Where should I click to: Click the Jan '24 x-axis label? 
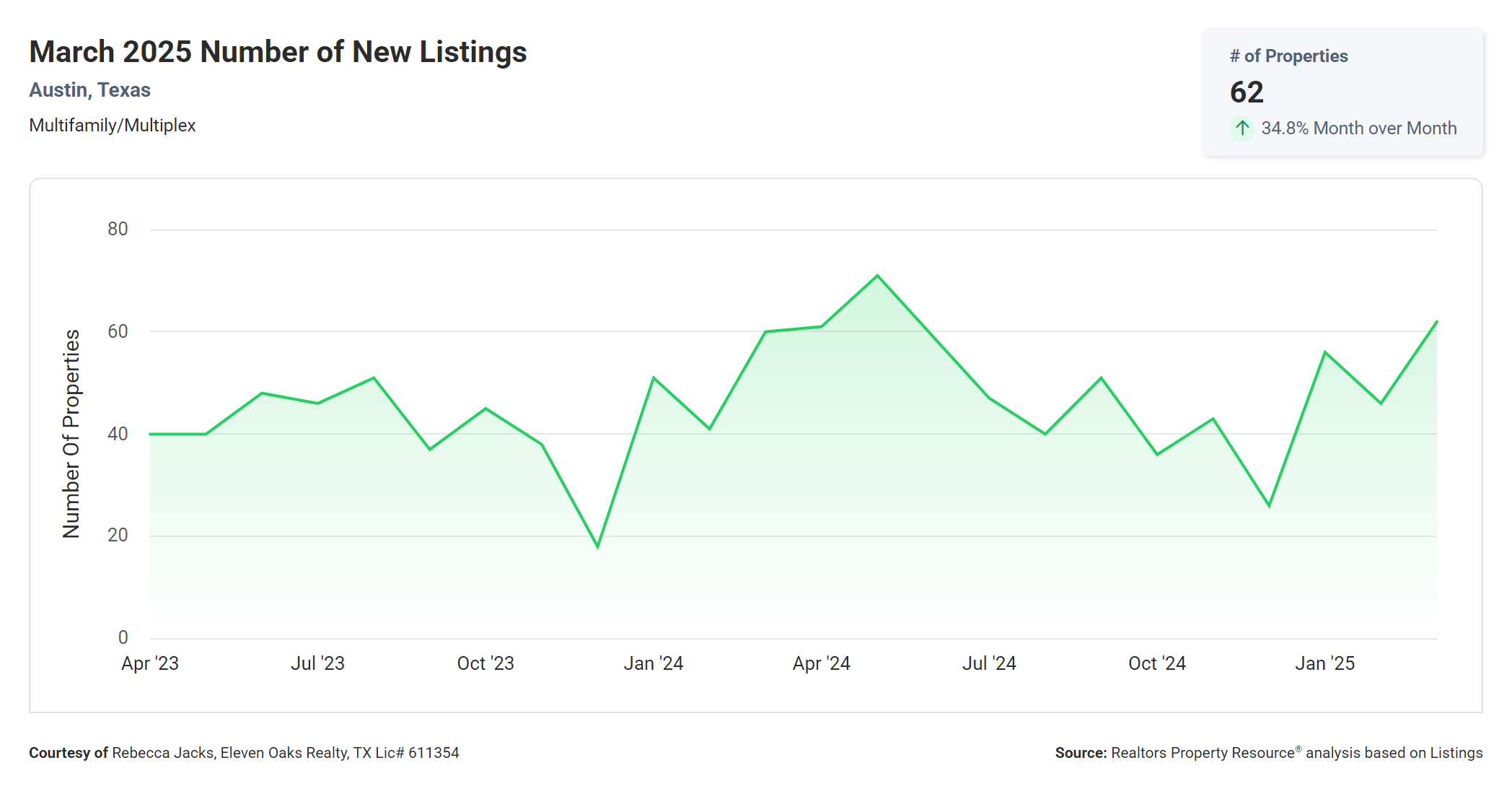click(x=653, y=663)
